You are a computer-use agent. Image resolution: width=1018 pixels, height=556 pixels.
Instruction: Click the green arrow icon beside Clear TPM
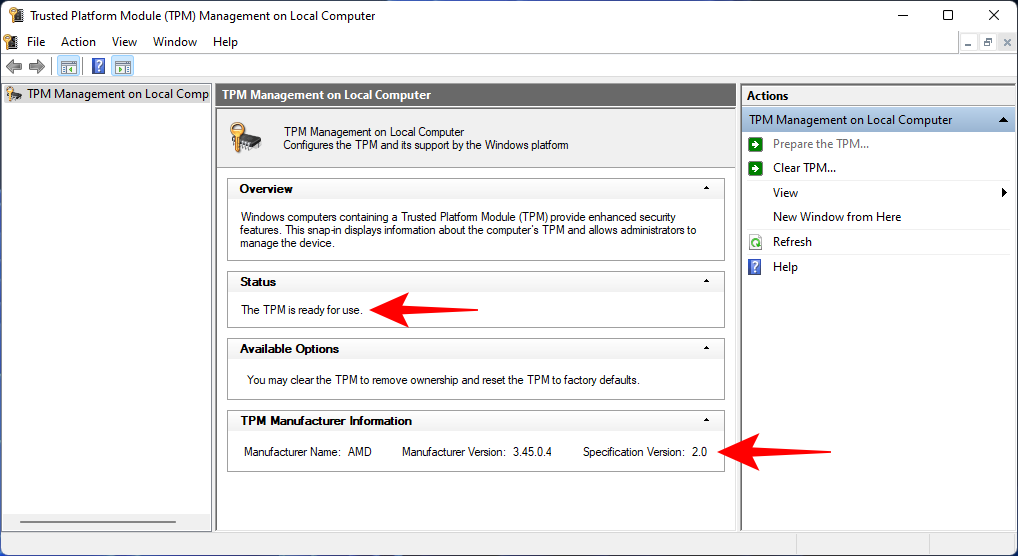755,168
